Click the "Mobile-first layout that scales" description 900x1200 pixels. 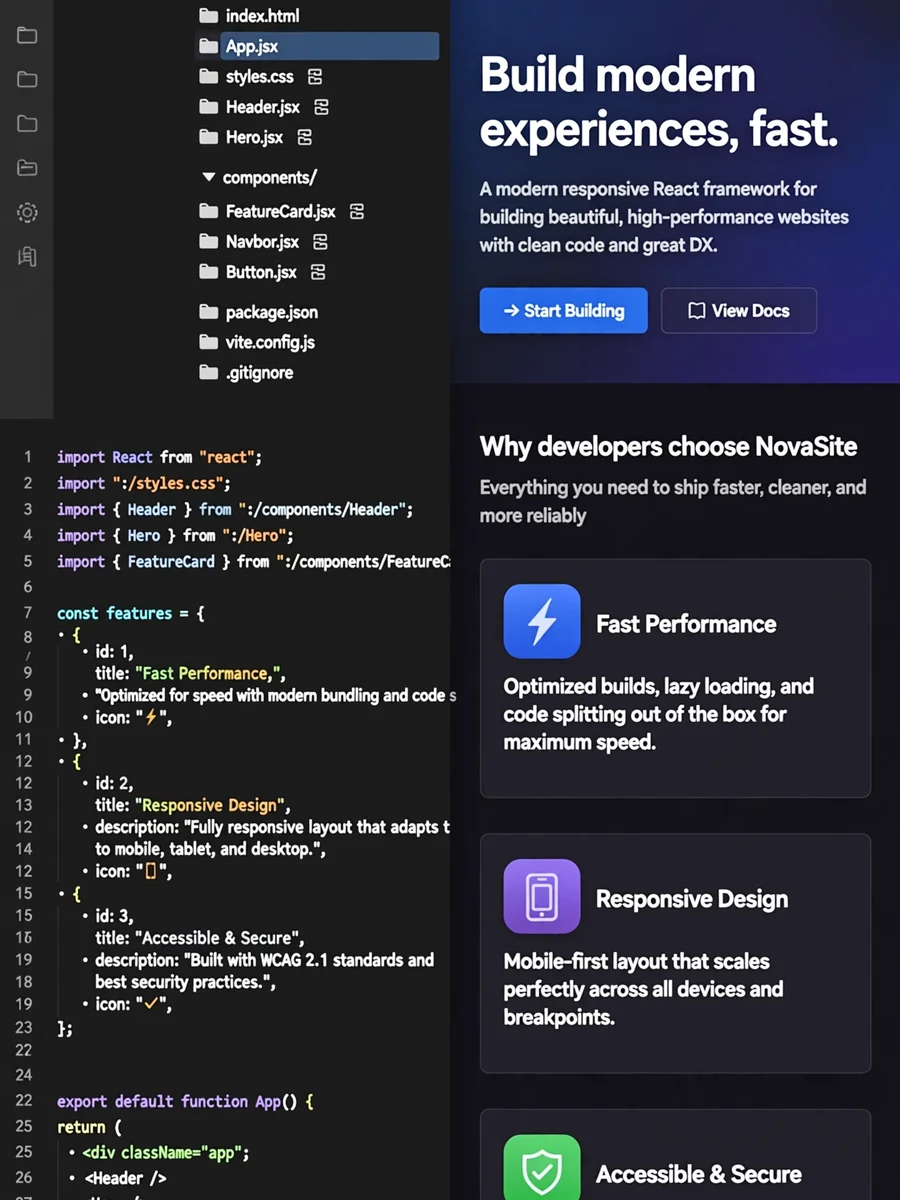pyautogui.click(x=643, y=989)
